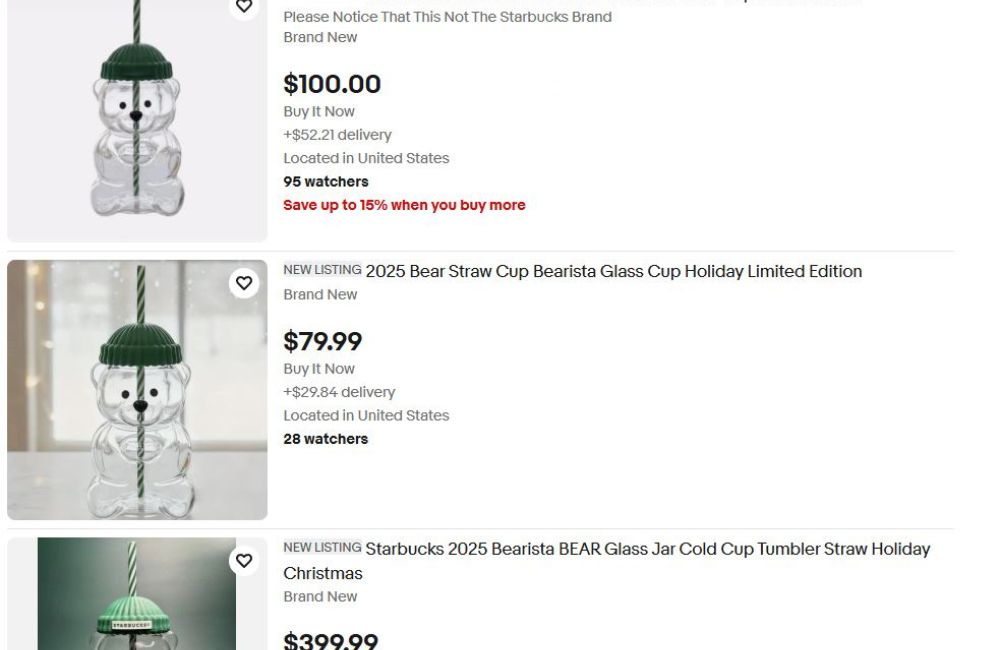Add the $79.99 bear cup to watchlist
The image size is (1000, 650).
(x=244, y=283)
